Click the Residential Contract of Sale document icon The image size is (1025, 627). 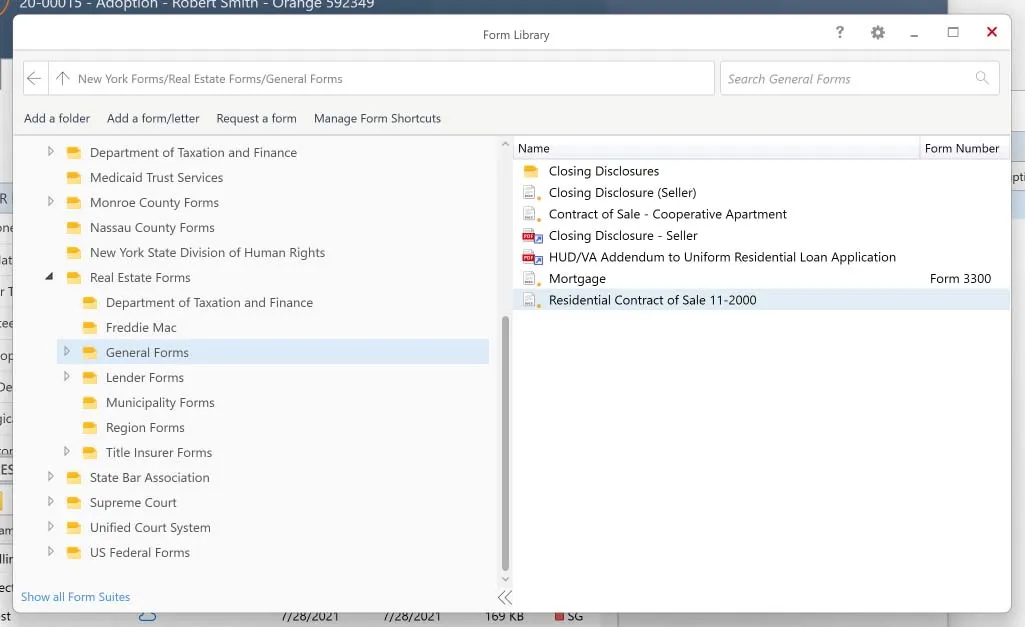pos(531,301)
